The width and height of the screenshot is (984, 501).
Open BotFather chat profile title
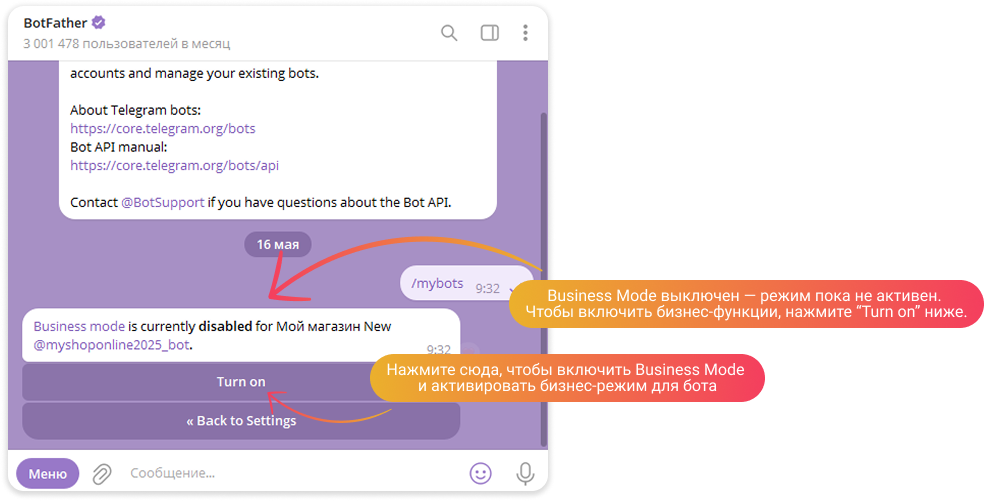tap(55, 23)
